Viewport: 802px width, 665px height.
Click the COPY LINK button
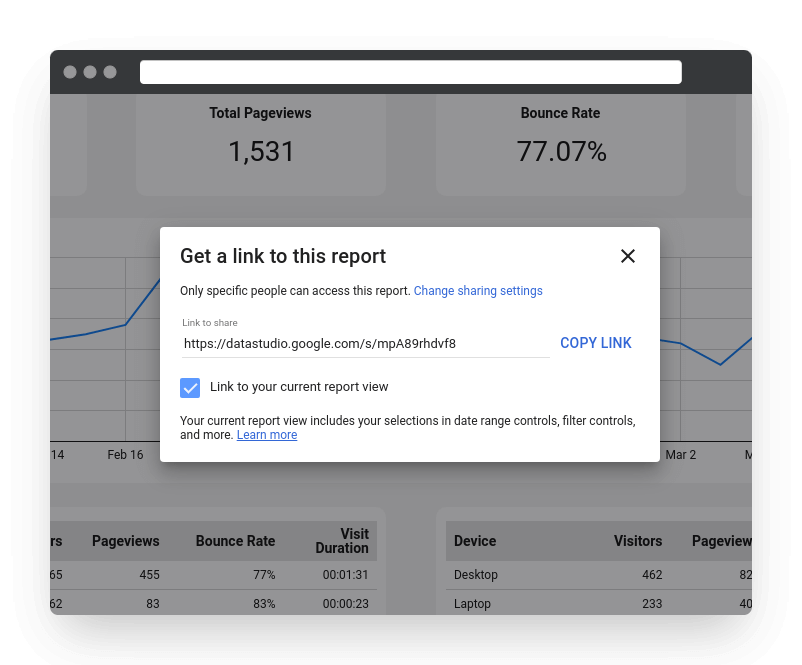(x=595, y=343)
